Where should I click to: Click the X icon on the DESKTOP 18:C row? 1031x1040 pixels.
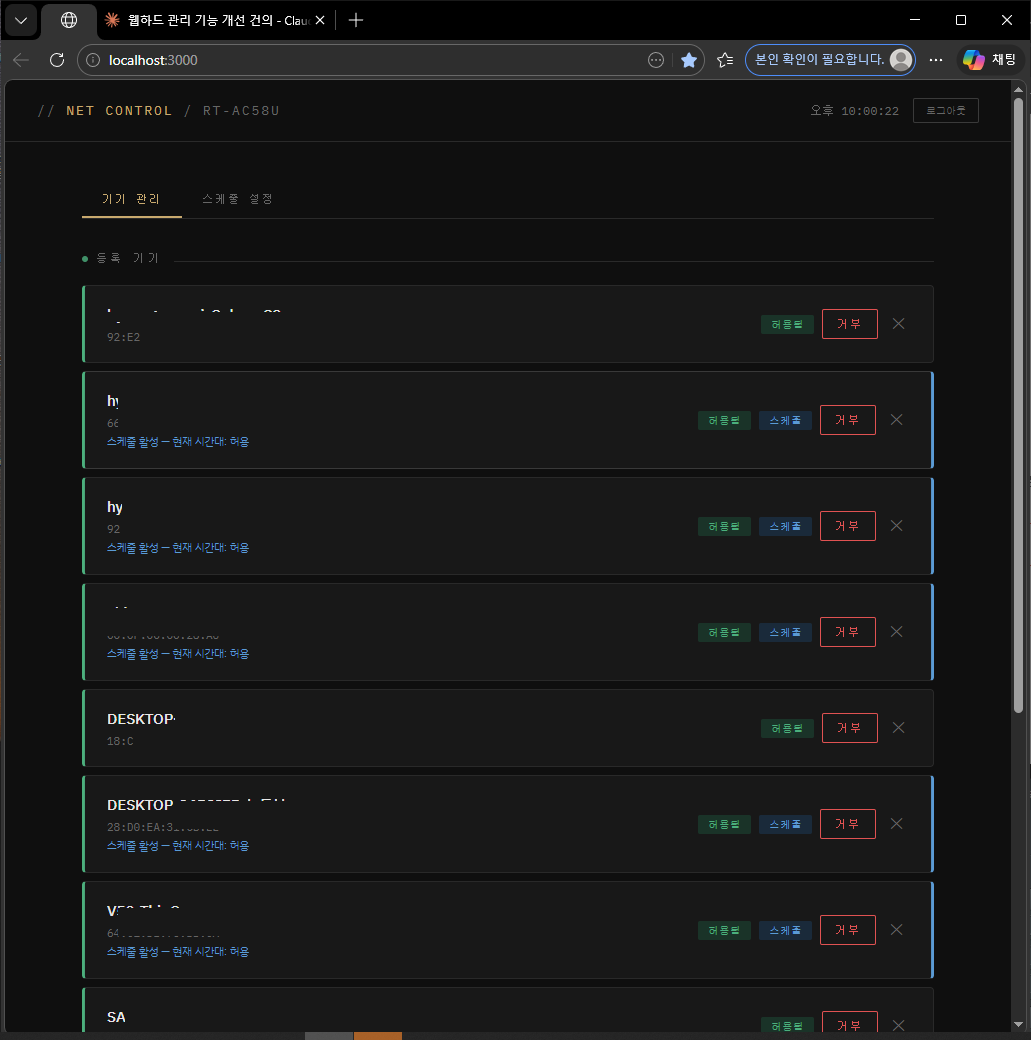point(898,728)
